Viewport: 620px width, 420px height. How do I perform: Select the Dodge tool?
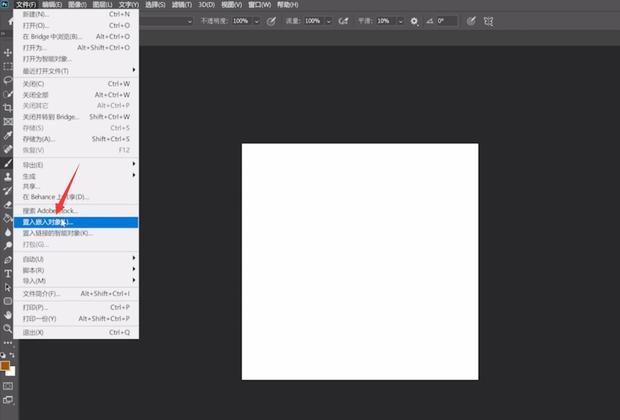click(x=8, y=246)
